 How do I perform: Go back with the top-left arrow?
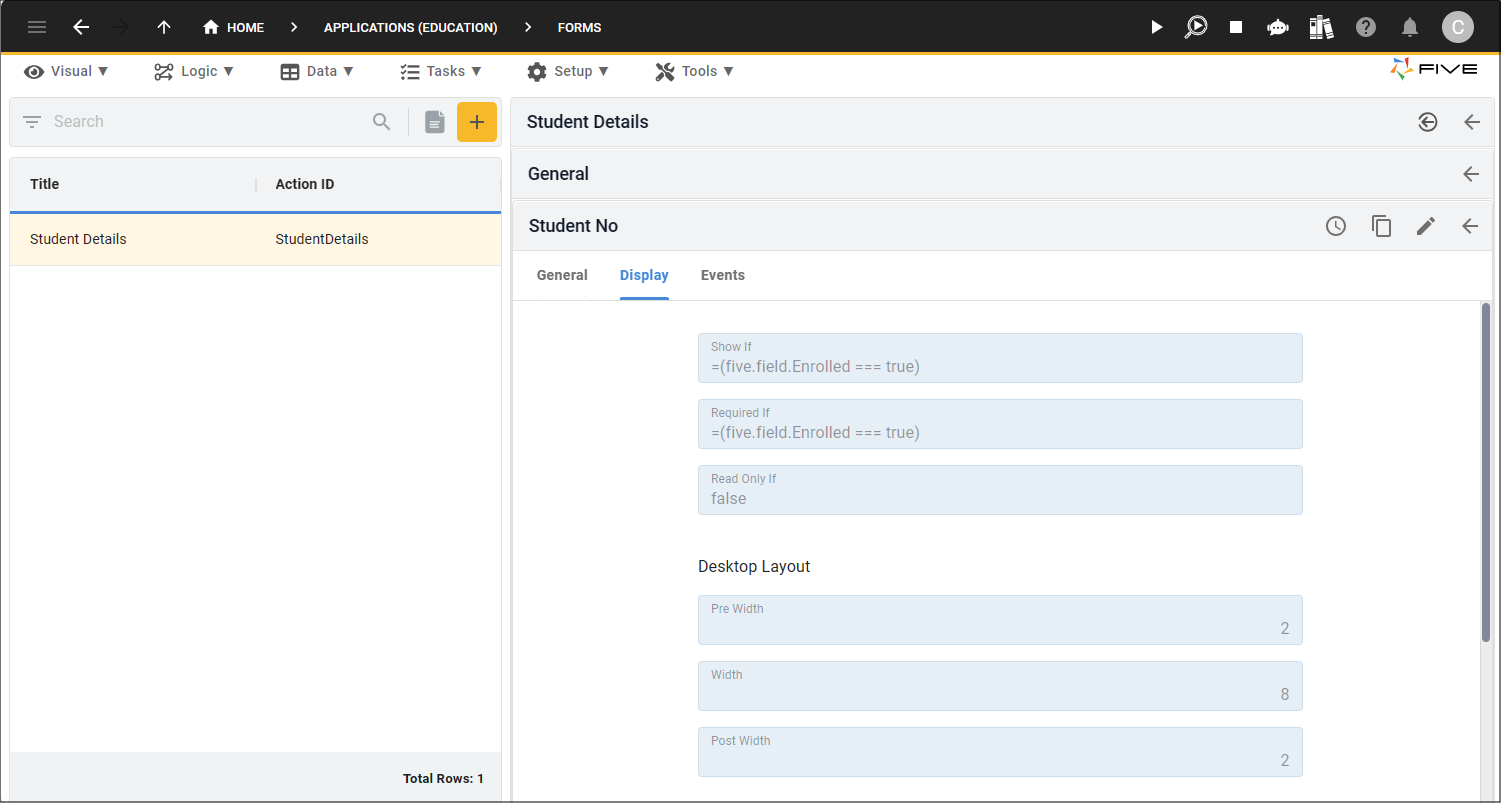(x=81, y=27)
